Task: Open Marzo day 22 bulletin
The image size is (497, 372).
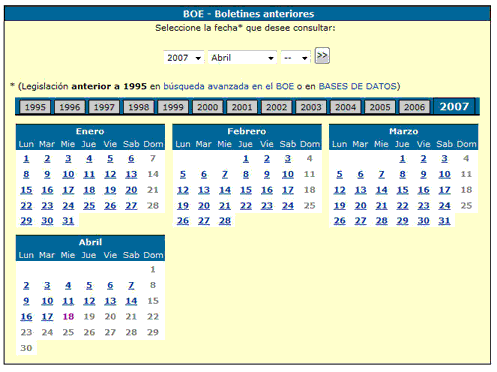Action: click(403, 206)
